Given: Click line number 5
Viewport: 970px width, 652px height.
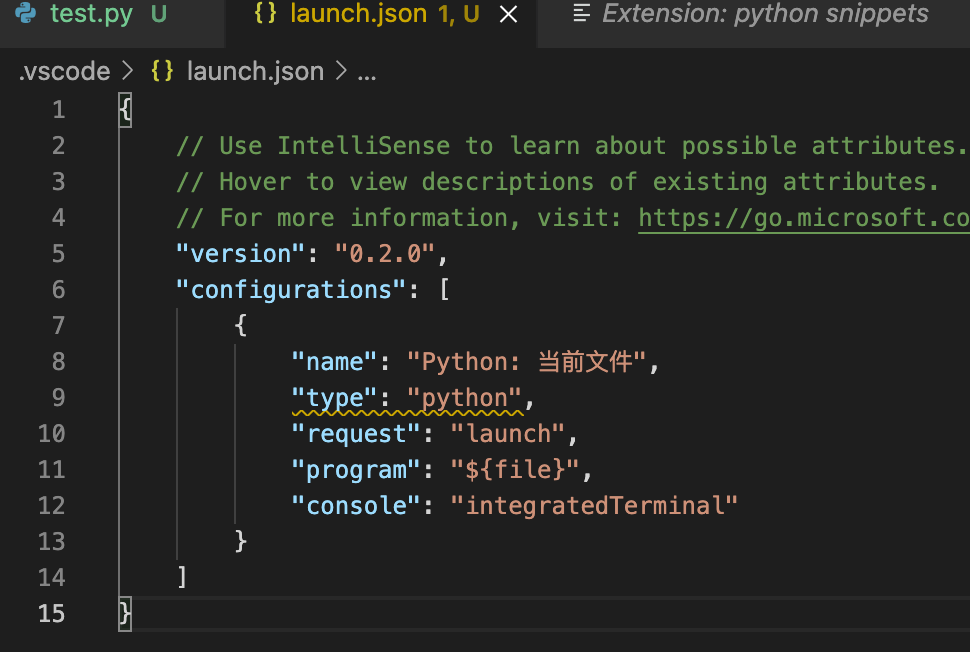Looking at the screenshot, I should pyautogui.click(x=57, y=253).
